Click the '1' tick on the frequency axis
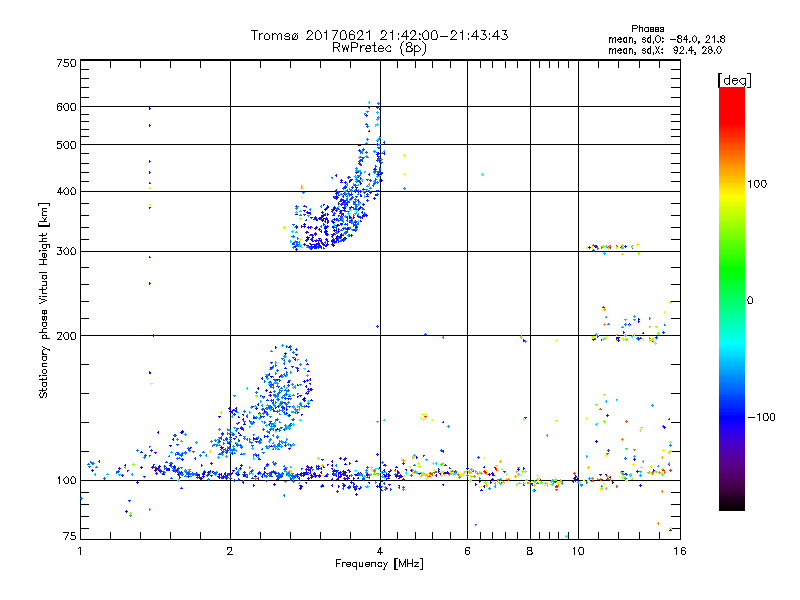This screenshot has height=600, width=800. [80, 551]
